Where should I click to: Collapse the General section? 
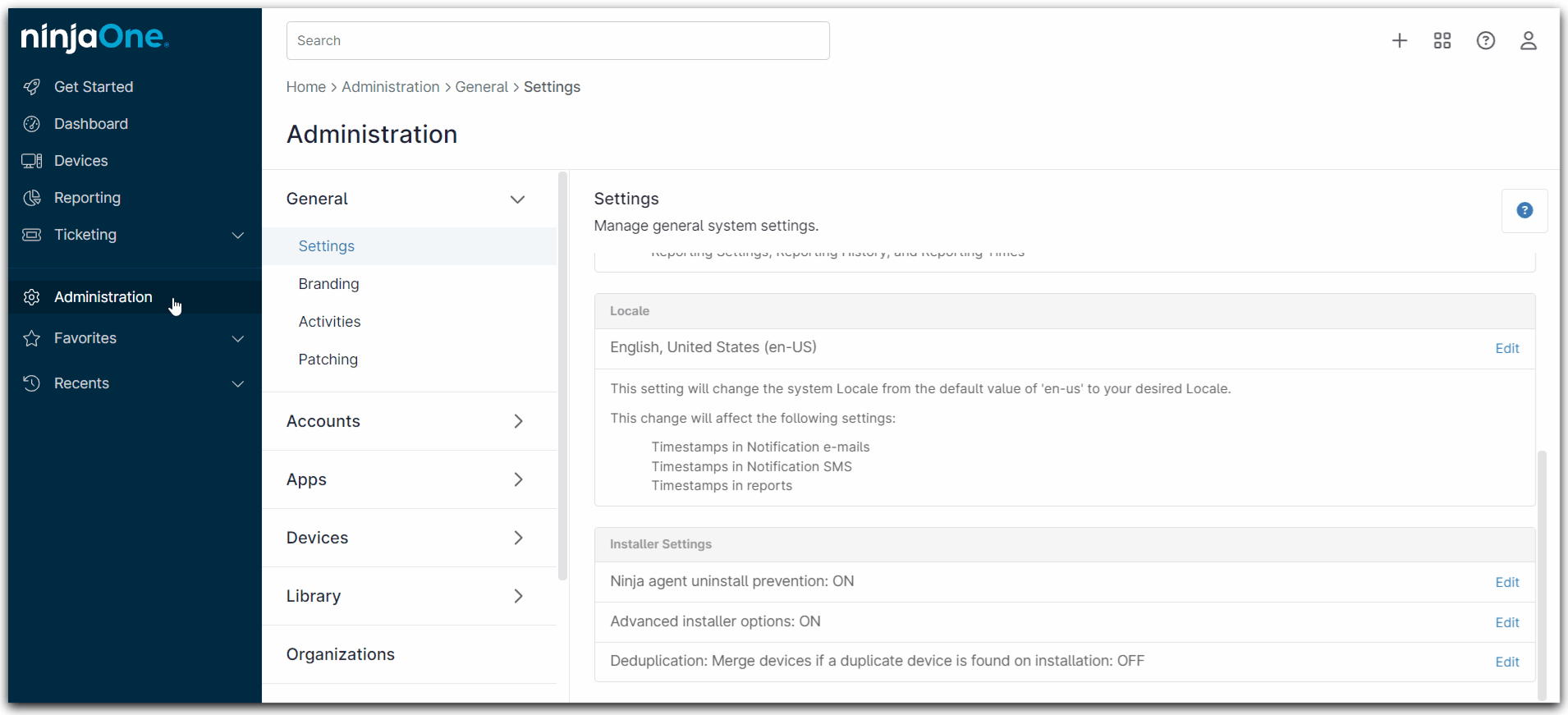coord(517,199)
